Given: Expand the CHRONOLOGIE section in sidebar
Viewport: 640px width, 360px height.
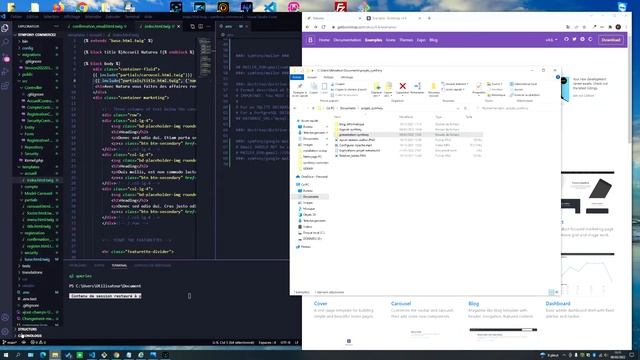Looking at the screenshot, I should (x=29, y=336).
